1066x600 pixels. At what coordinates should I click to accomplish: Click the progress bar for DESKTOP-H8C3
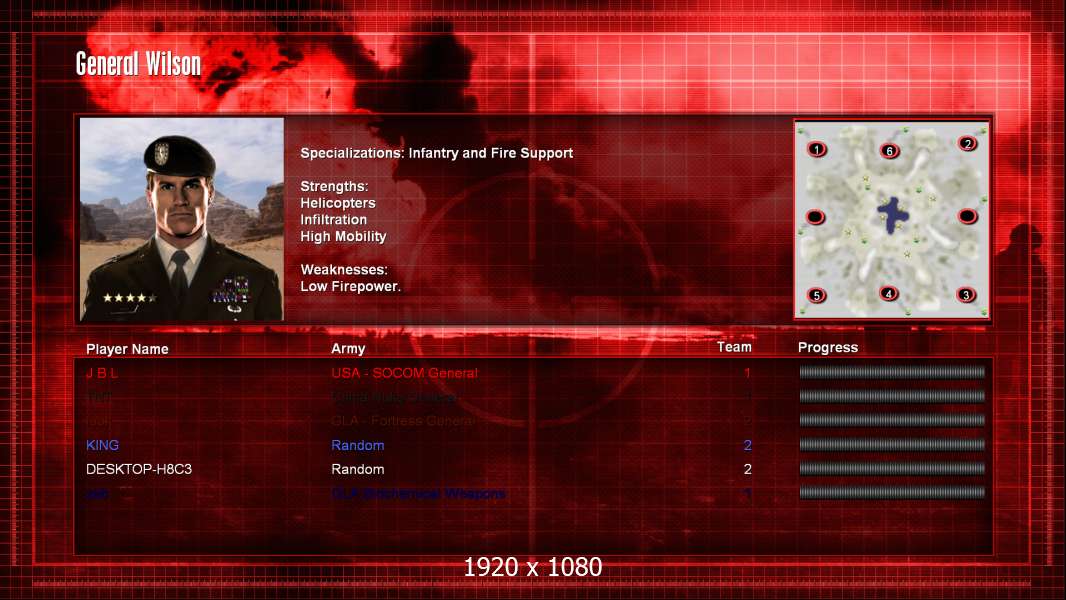[892, 468]
